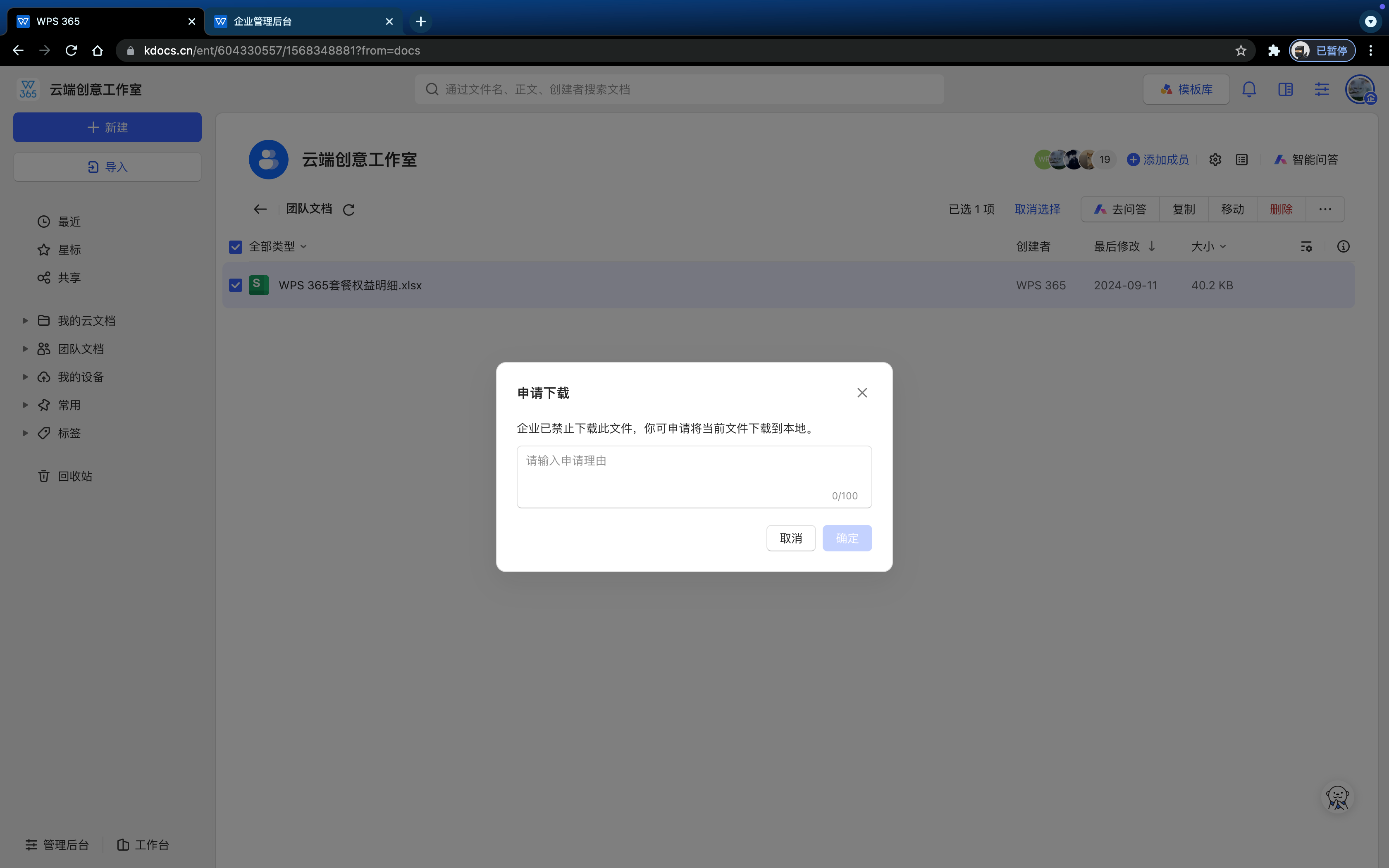Click the WPS 365 logo in header
Viewport: 1389px width, 868px height.
click(28, 89)
